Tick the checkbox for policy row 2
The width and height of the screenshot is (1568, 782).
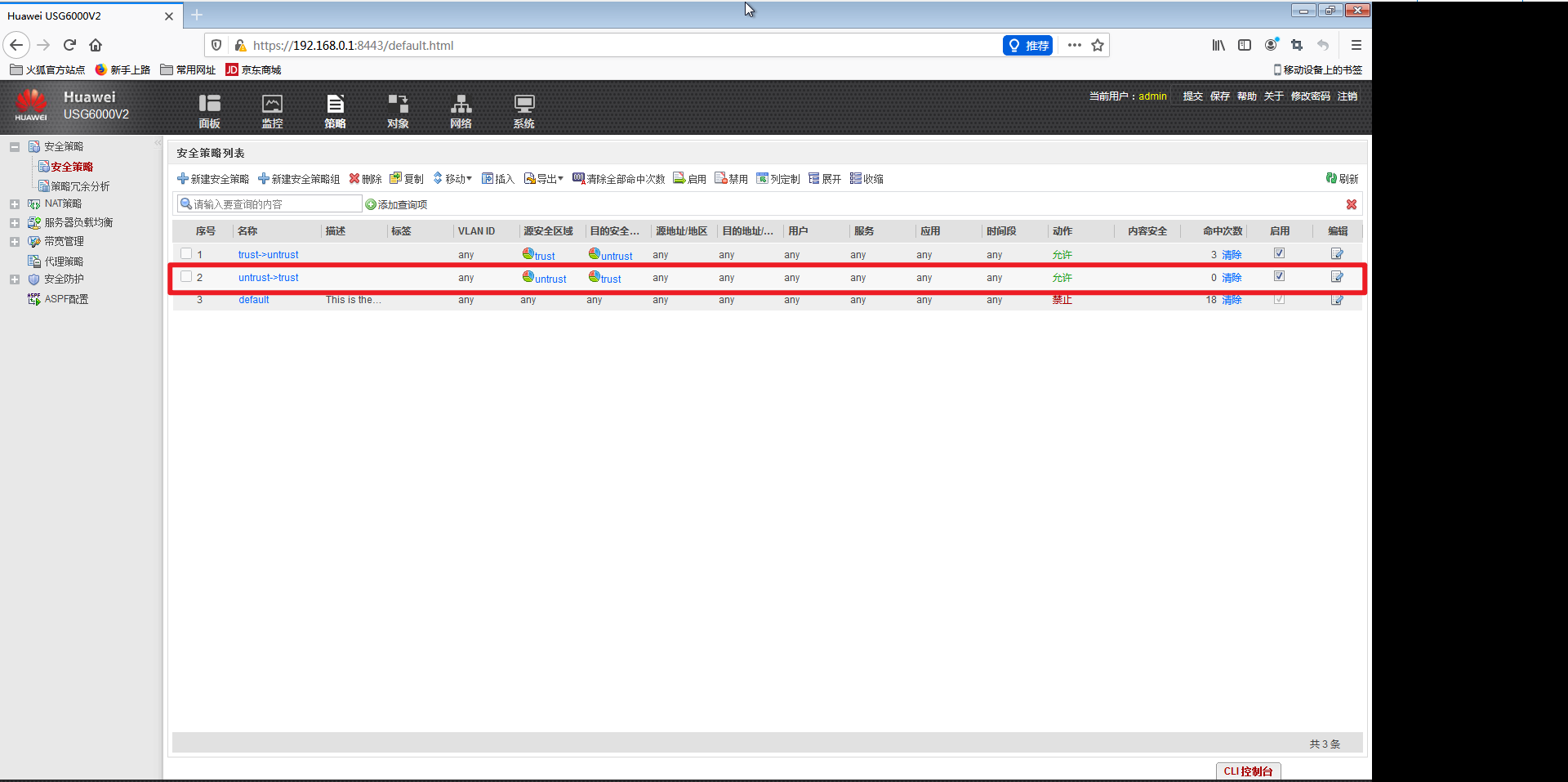click(186, 277)
